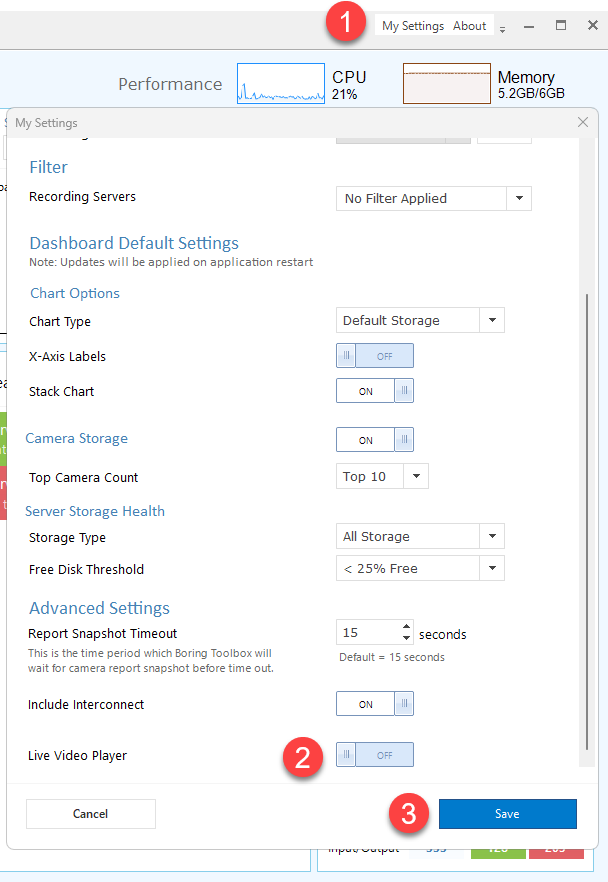Open the My Settings menu item
608x882 pixels.
click(412, 26)
